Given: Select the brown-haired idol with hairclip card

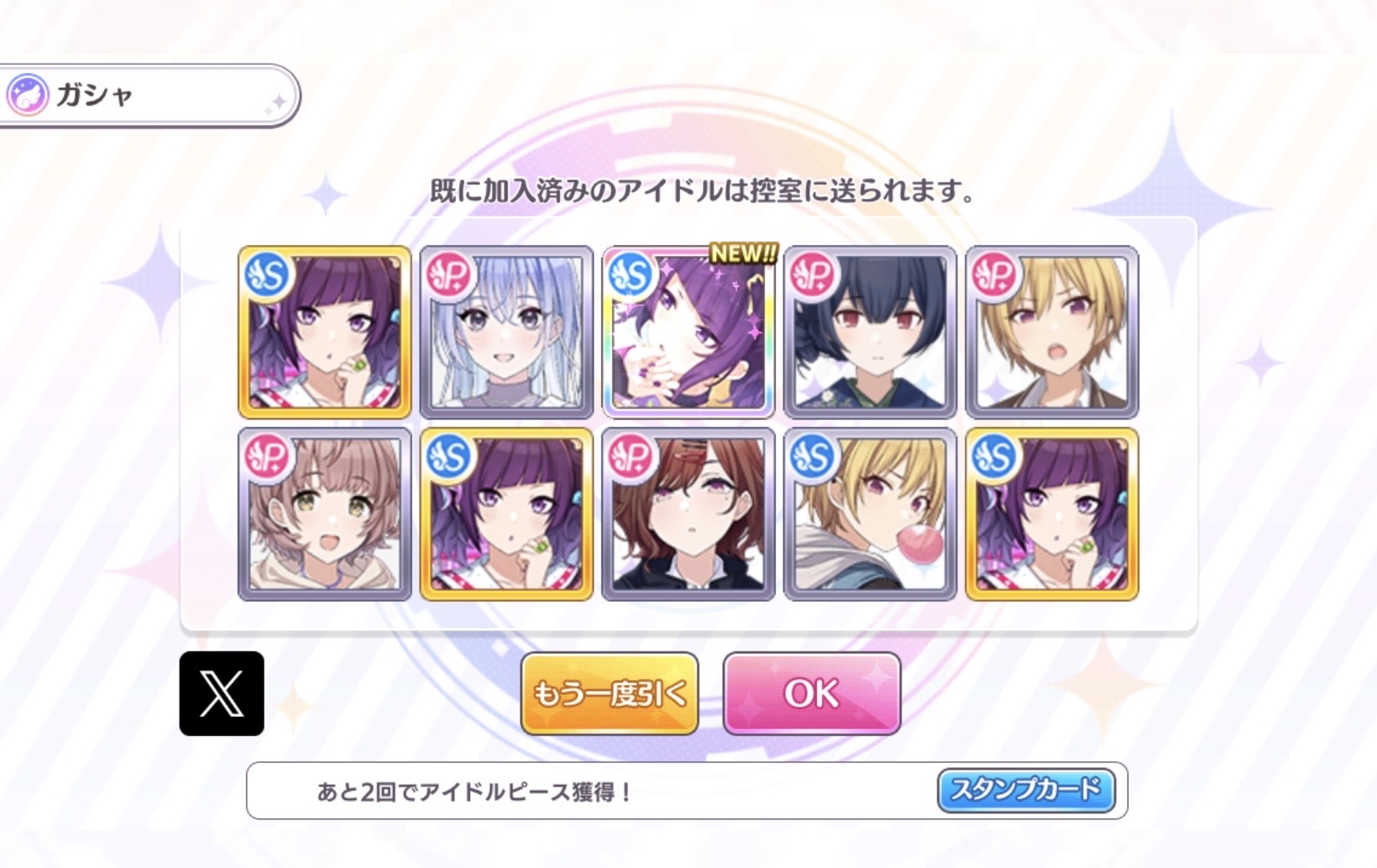Looking at the screenshot, I should point(688,515).
